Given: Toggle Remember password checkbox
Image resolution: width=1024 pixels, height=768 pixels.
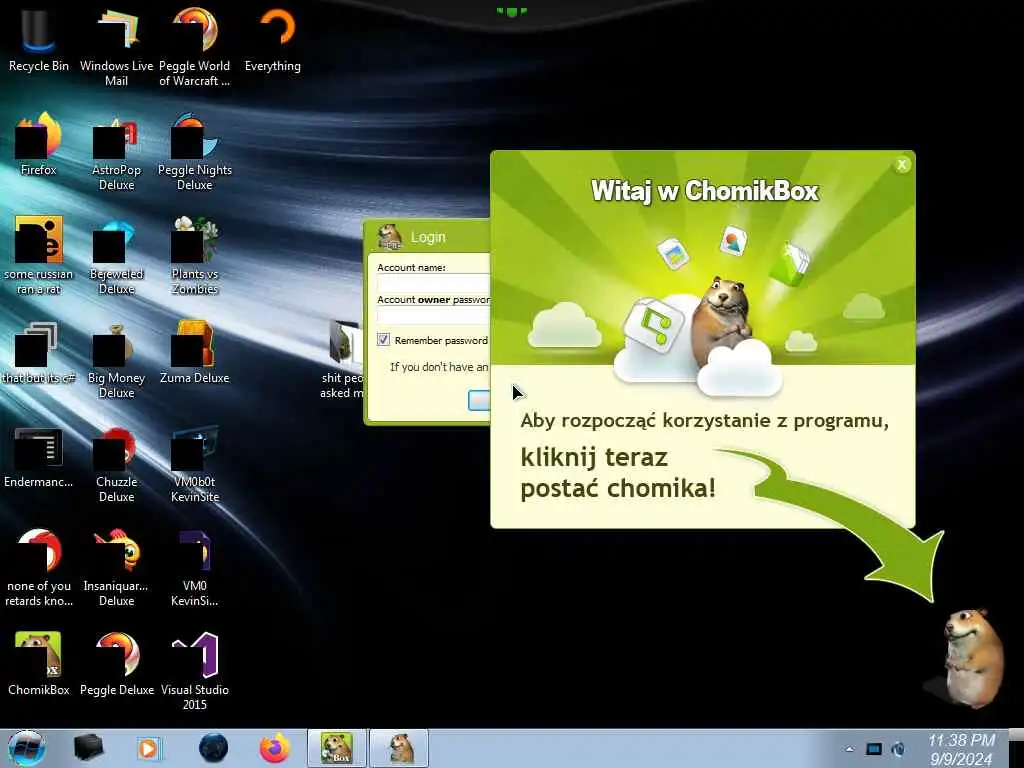Looking at the screenshot, I should tap(383, 340).
